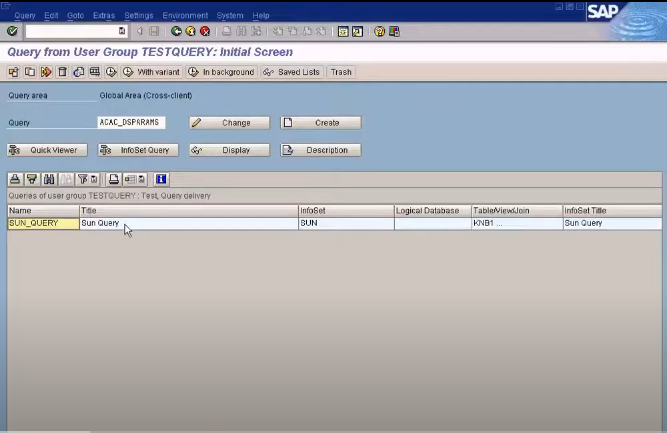Click the red double-arrow Rename icon

46,72
